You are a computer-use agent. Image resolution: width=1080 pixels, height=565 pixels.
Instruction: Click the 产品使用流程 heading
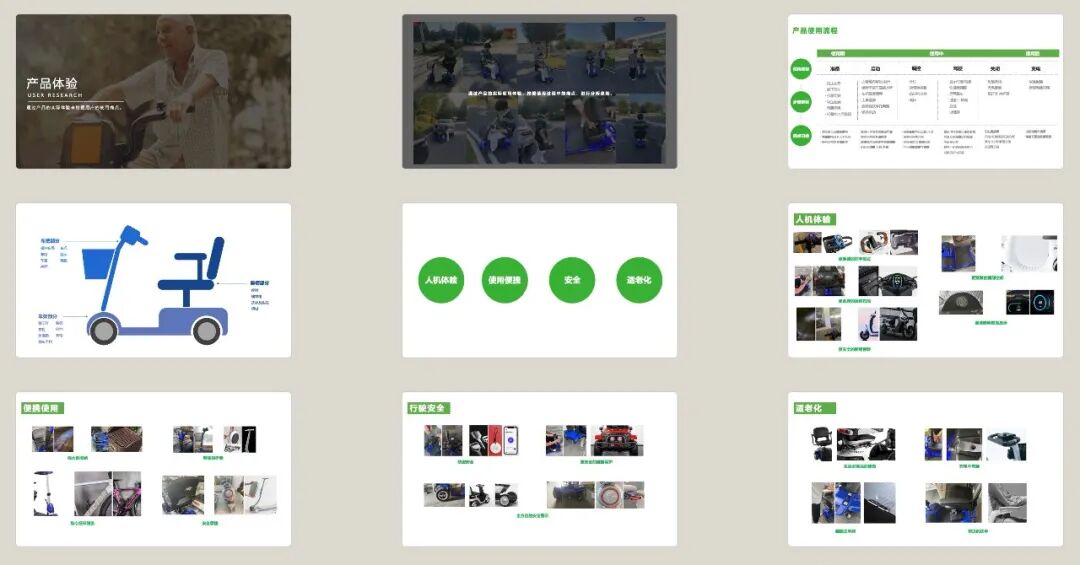(x=815, y=30)
